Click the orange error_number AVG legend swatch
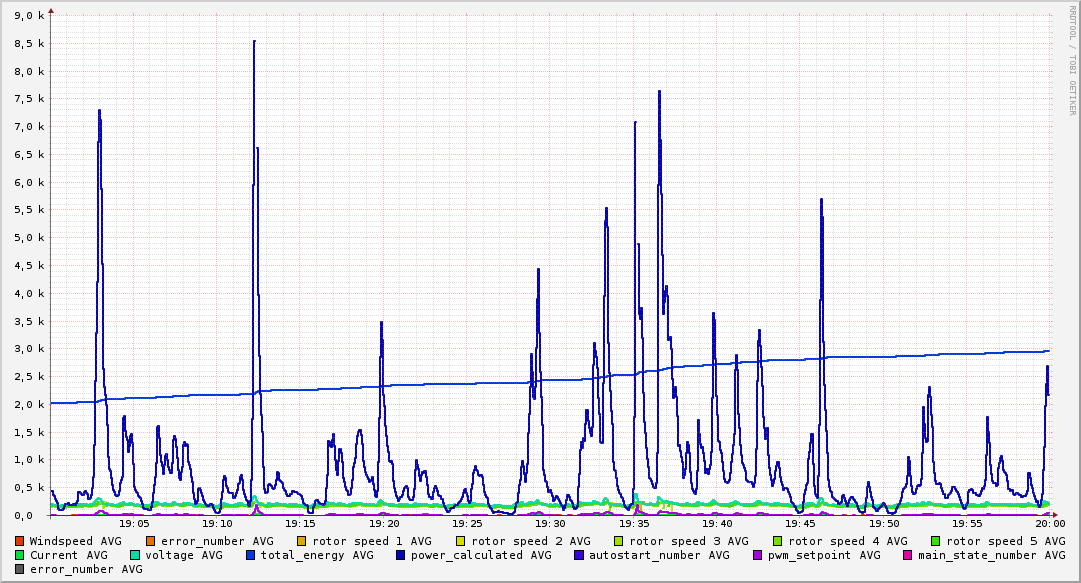Screen dimensions: 1081x583 [151, 541]
